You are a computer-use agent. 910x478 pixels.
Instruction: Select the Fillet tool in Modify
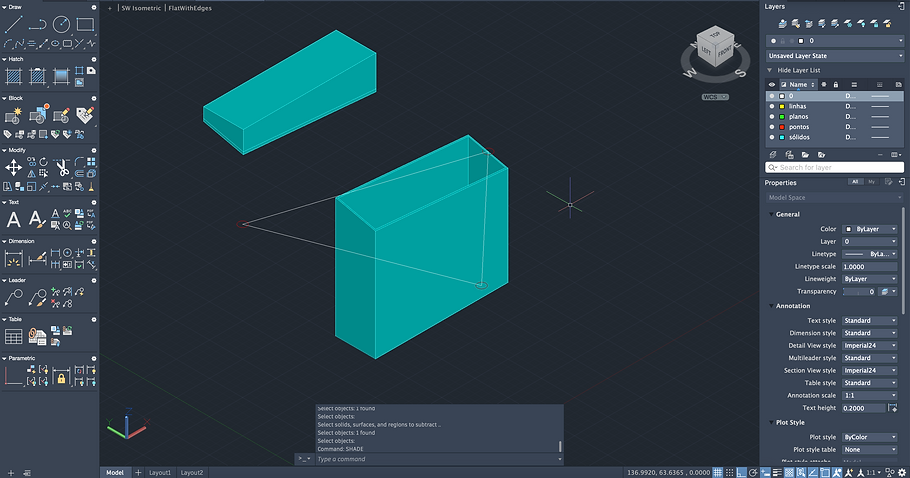[80, 162]
